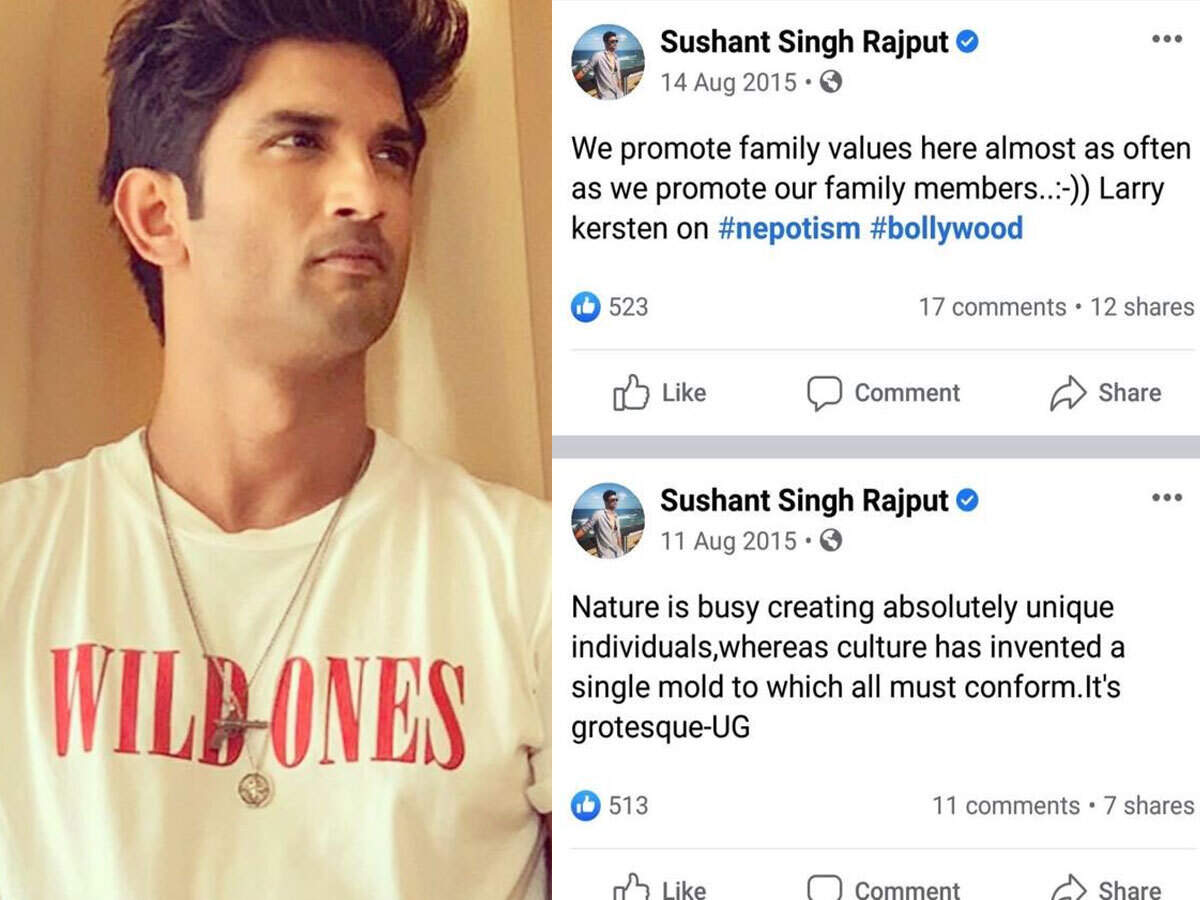
Task: Click the public globe icon next to 14 Aug 2015
Action: pos(830,82)
